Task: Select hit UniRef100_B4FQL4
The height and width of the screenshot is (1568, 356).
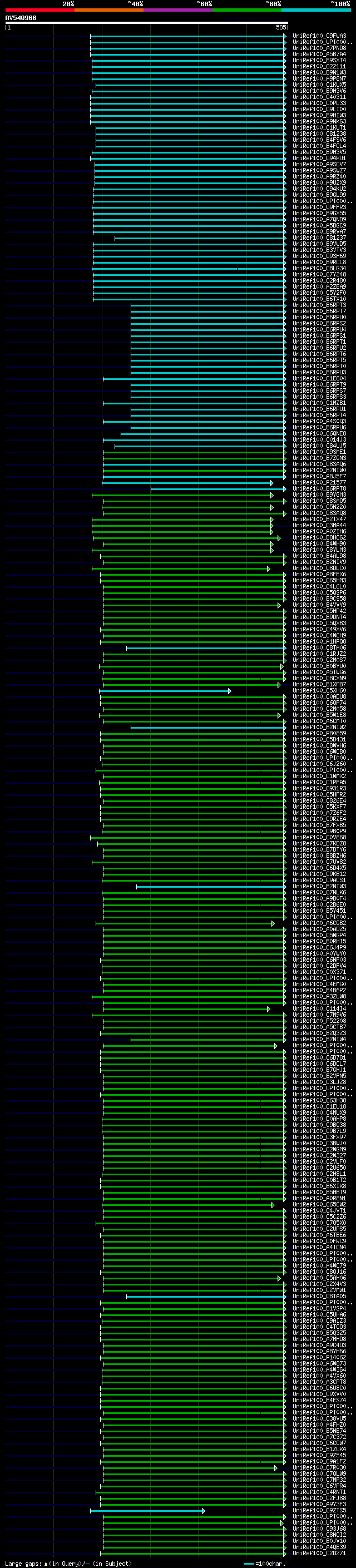Action: pyautogui.click(x=319, y=146)
